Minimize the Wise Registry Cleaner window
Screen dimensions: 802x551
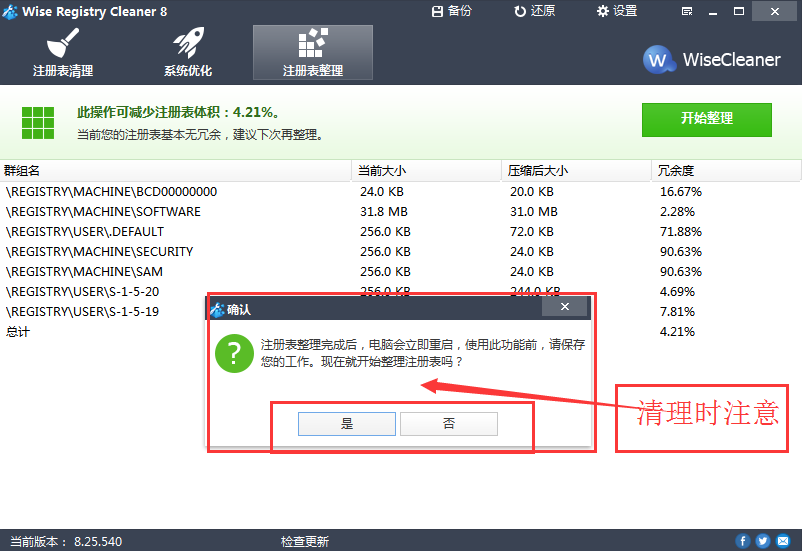712,11
